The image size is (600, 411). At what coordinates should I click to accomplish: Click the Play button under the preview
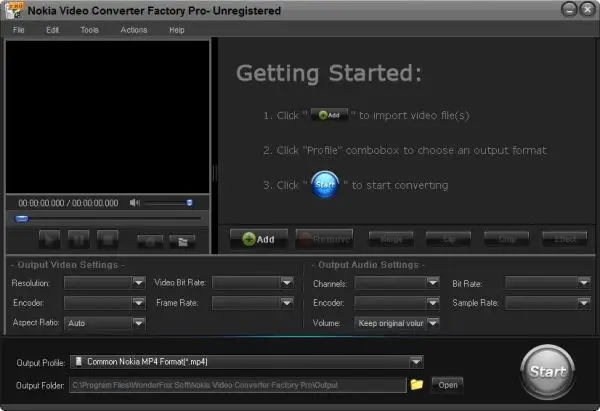[x=49, y=240]
